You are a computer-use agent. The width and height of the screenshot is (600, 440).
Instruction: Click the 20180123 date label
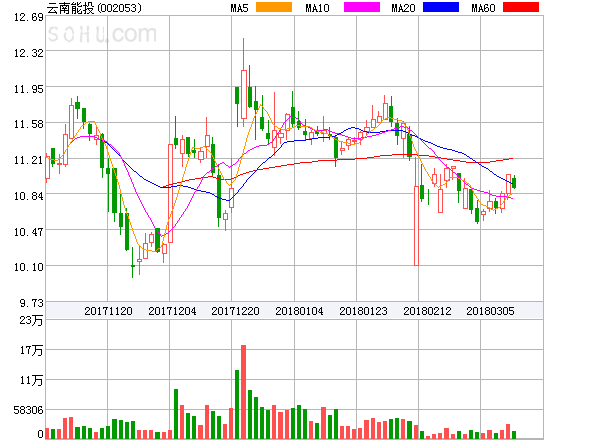tap(363, 311)
